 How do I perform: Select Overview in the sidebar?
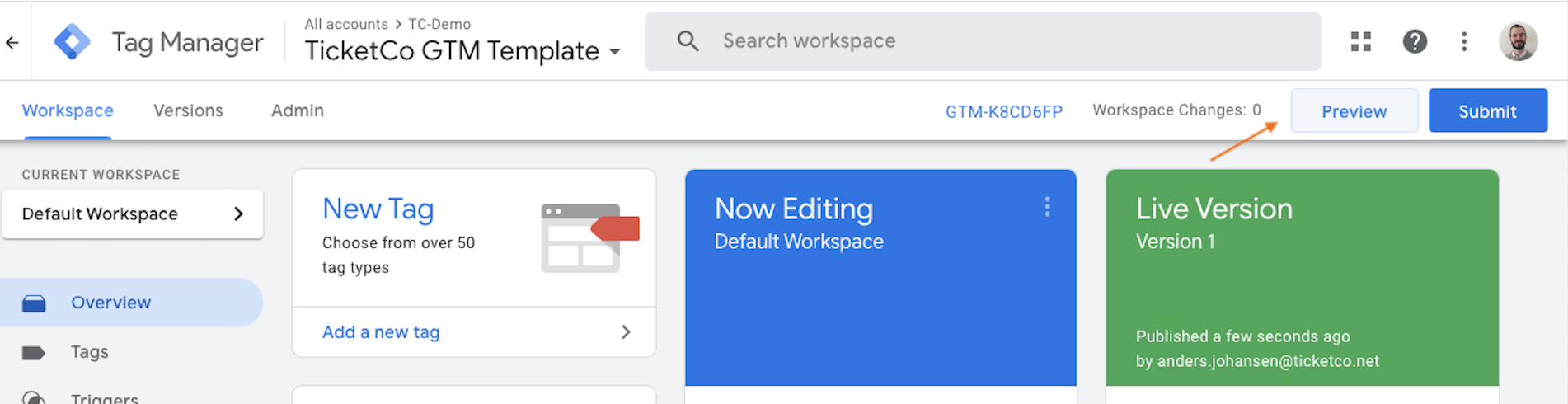132,303
